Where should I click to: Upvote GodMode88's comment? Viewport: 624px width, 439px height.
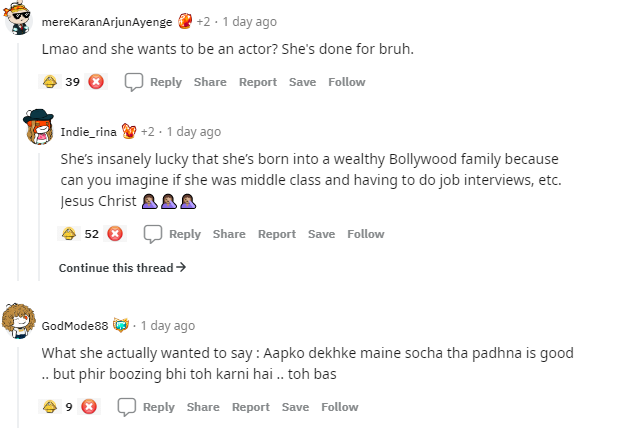click(x=49, y=407)
